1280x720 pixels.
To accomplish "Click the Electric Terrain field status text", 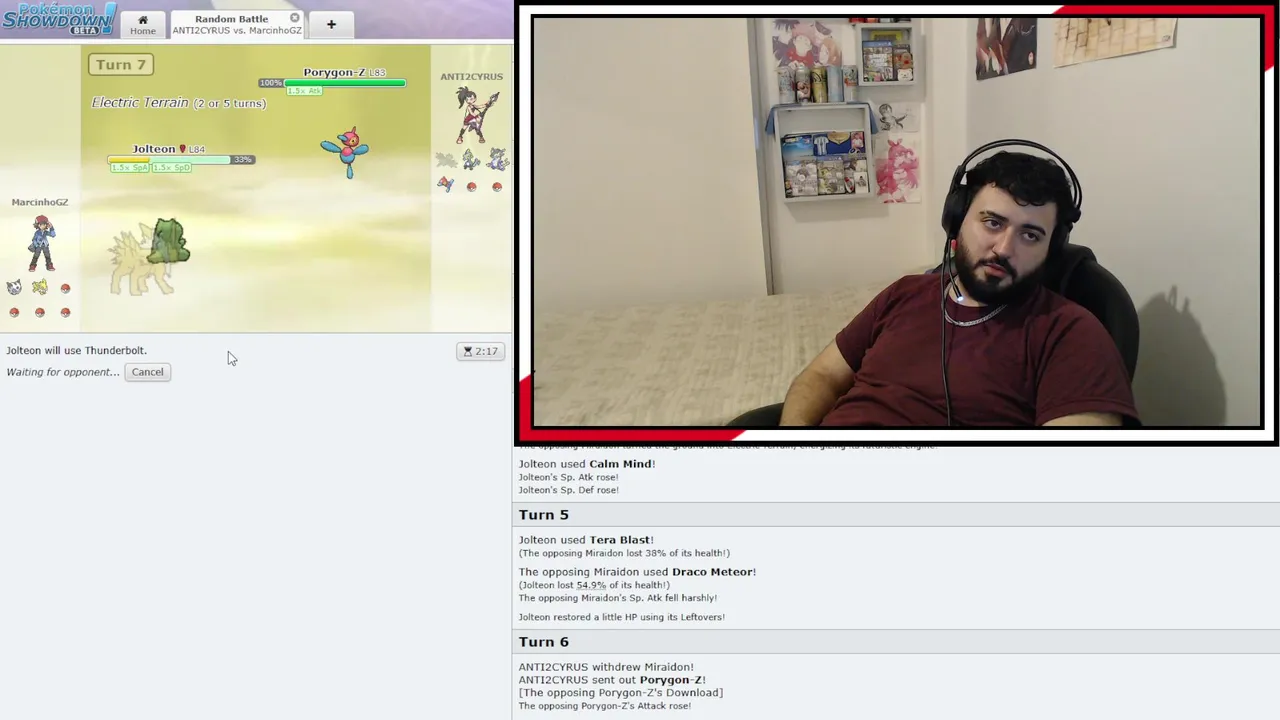I will coord(179,103).
